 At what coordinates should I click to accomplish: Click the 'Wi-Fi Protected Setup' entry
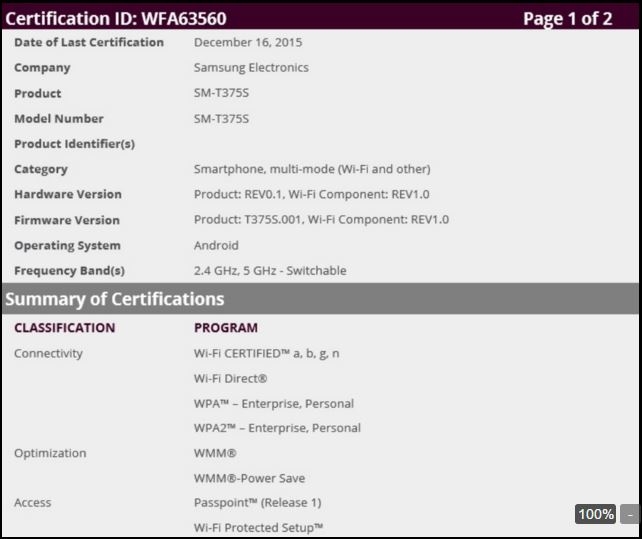(x=258, y=528)
